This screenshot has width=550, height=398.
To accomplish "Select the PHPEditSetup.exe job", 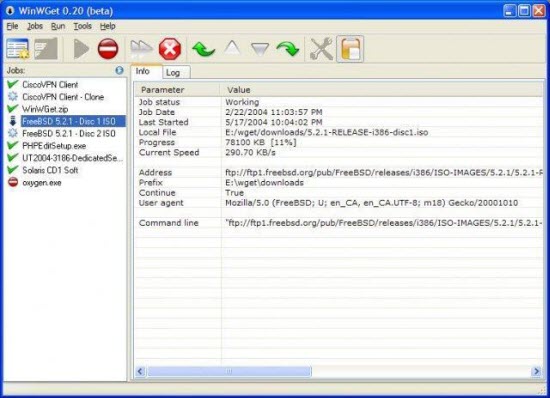I will click(54, 146).
